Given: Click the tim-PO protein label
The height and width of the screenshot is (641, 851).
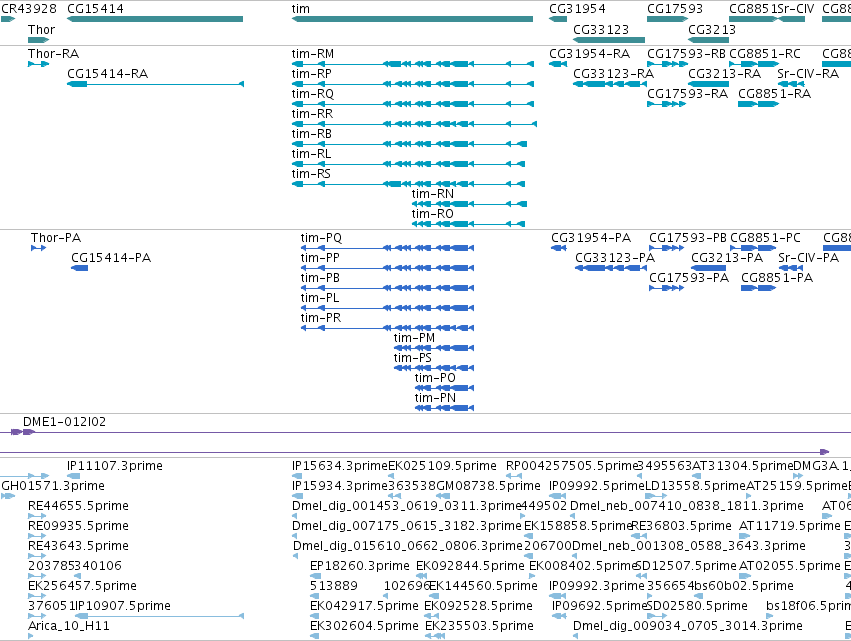Looking at the screenshot, I should pos(435,378).
